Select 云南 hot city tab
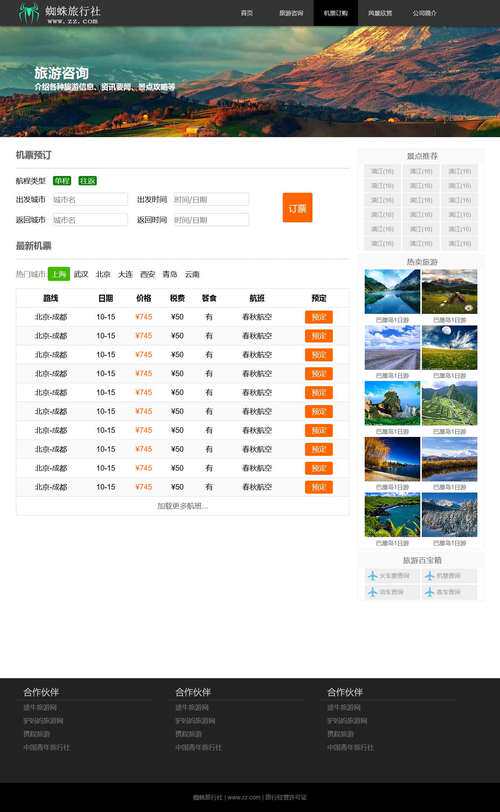Image resolution: width=500 pixels, height=812 pixels. [x=192, y=274]
